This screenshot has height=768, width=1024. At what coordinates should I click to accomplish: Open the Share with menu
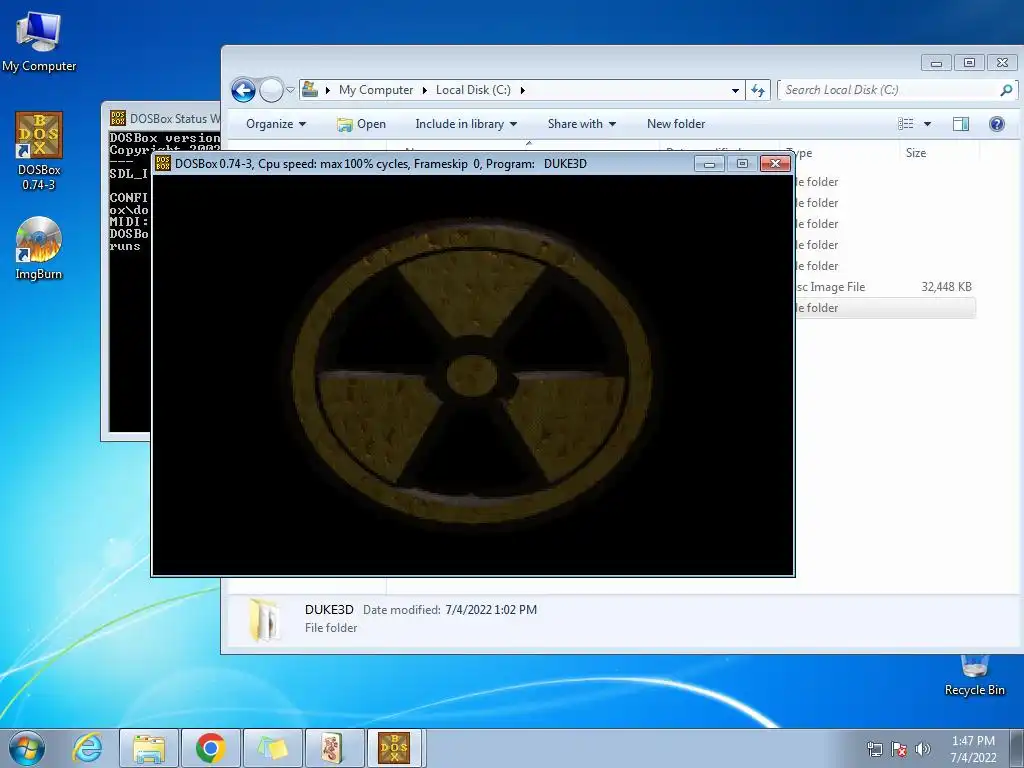coord(581,124)
